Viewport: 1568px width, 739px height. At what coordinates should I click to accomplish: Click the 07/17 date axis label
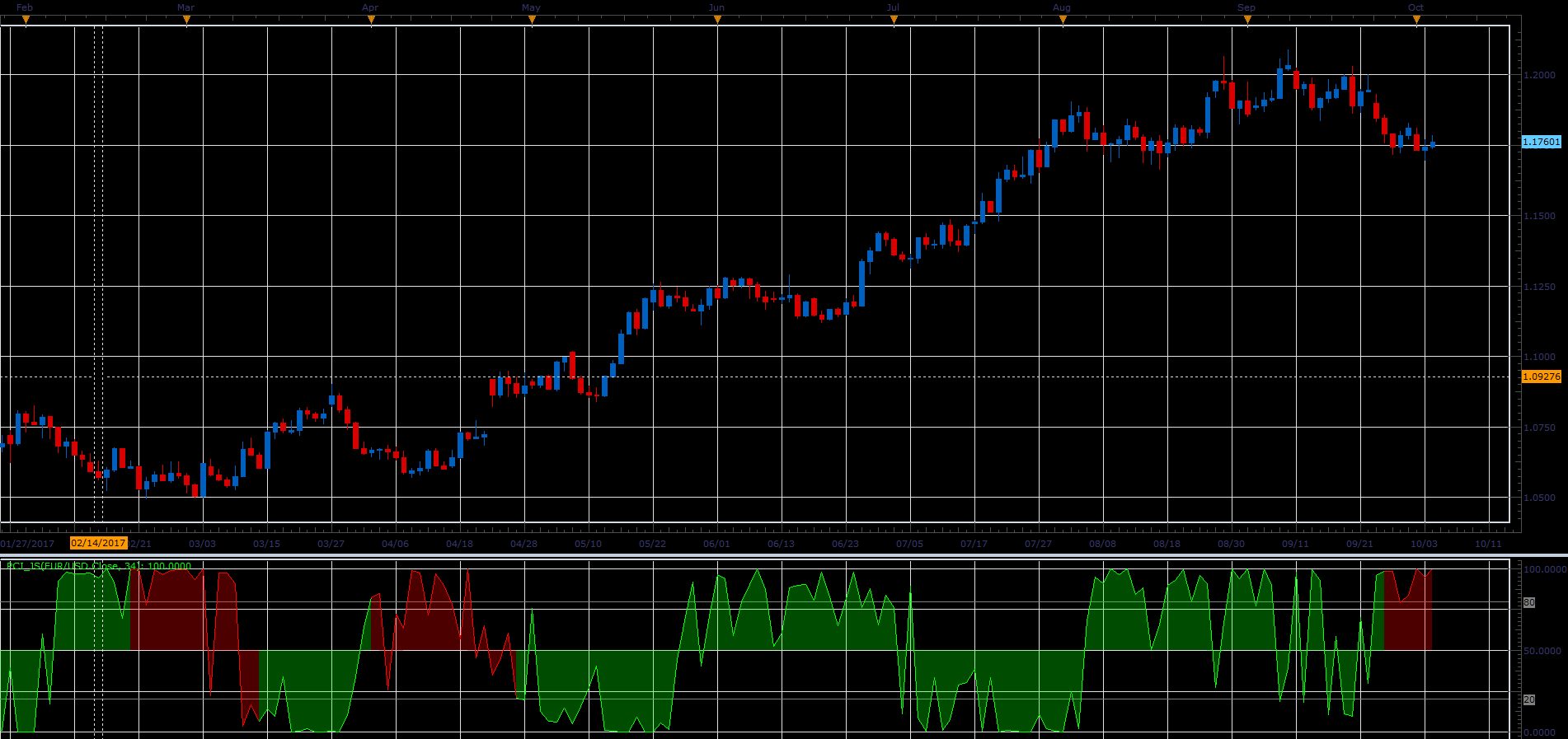pyautogui.click(x=974, y=544)
